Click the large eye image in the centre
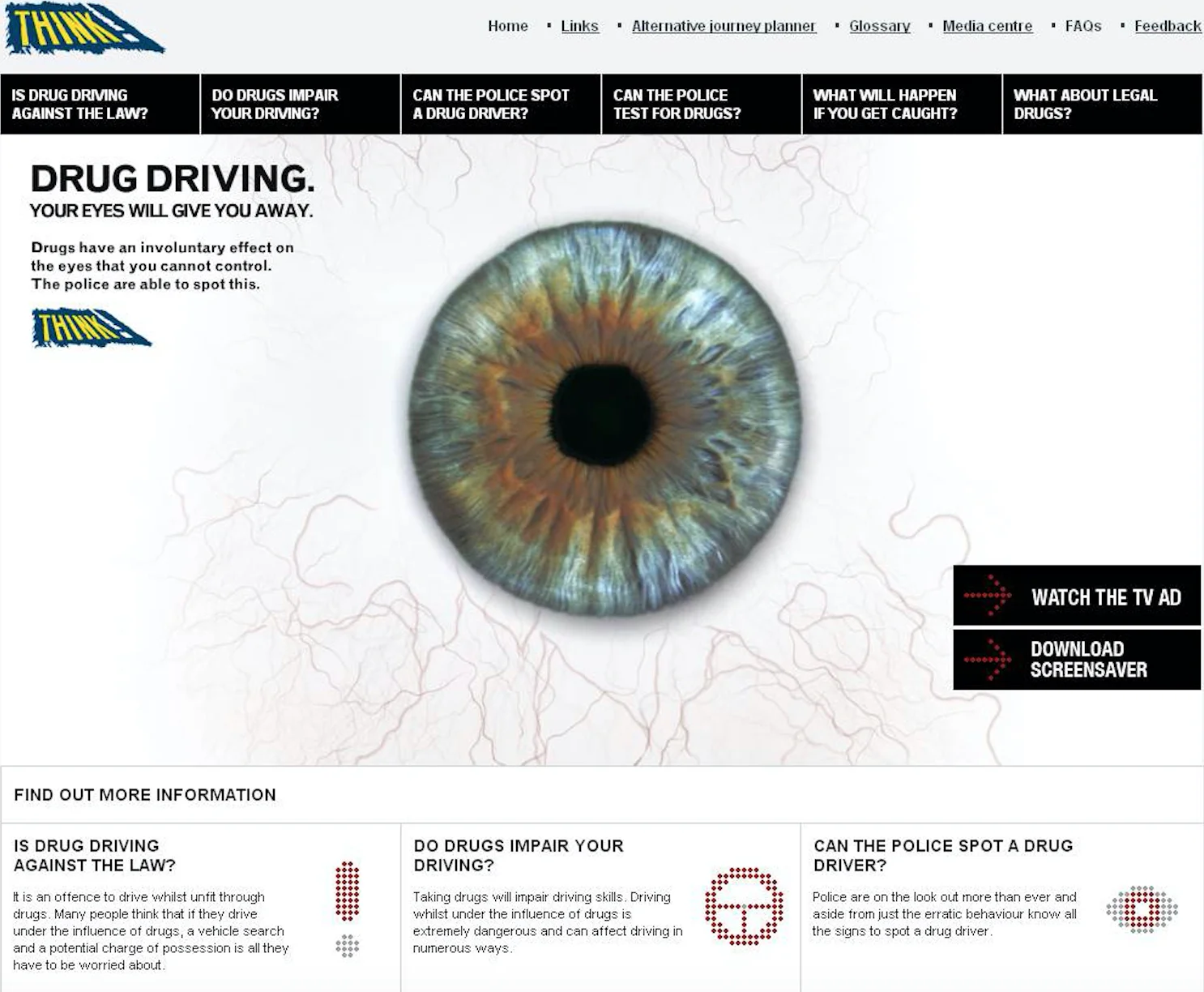Image resolution: width=1204 pixels, height=992 pixels. coord(604,417)
